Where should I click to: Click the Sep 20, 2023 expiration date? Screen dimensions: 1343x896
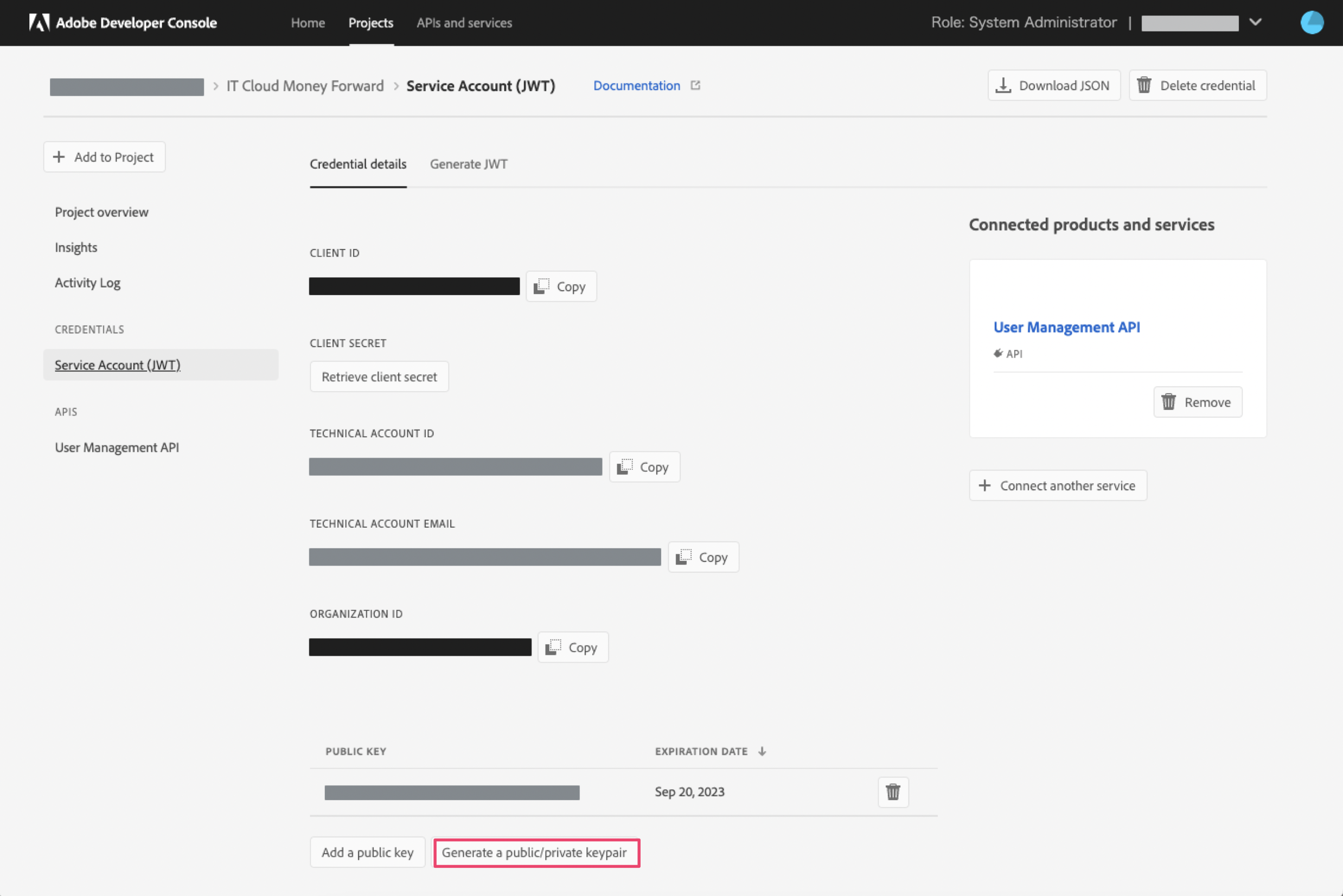coord(689,792)
